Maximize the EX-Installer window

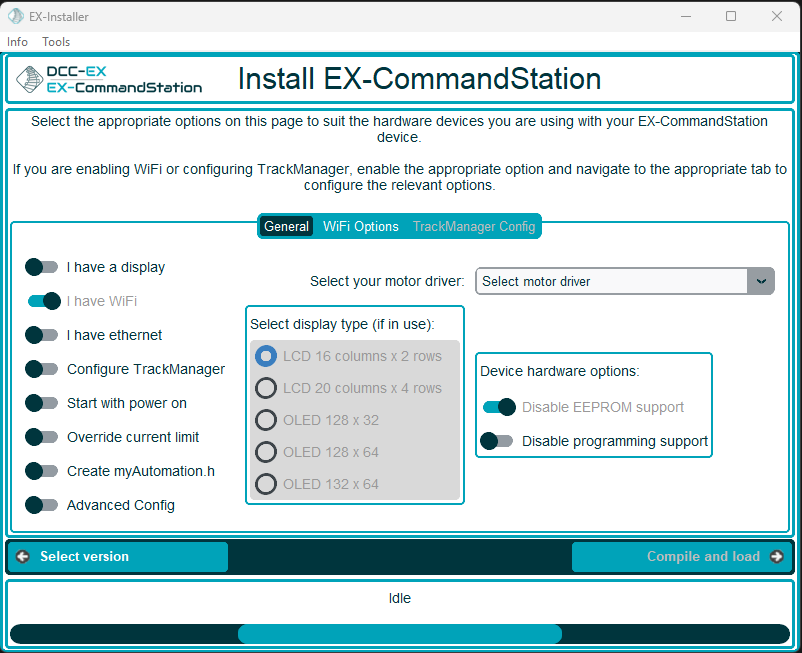click(731, 16)
